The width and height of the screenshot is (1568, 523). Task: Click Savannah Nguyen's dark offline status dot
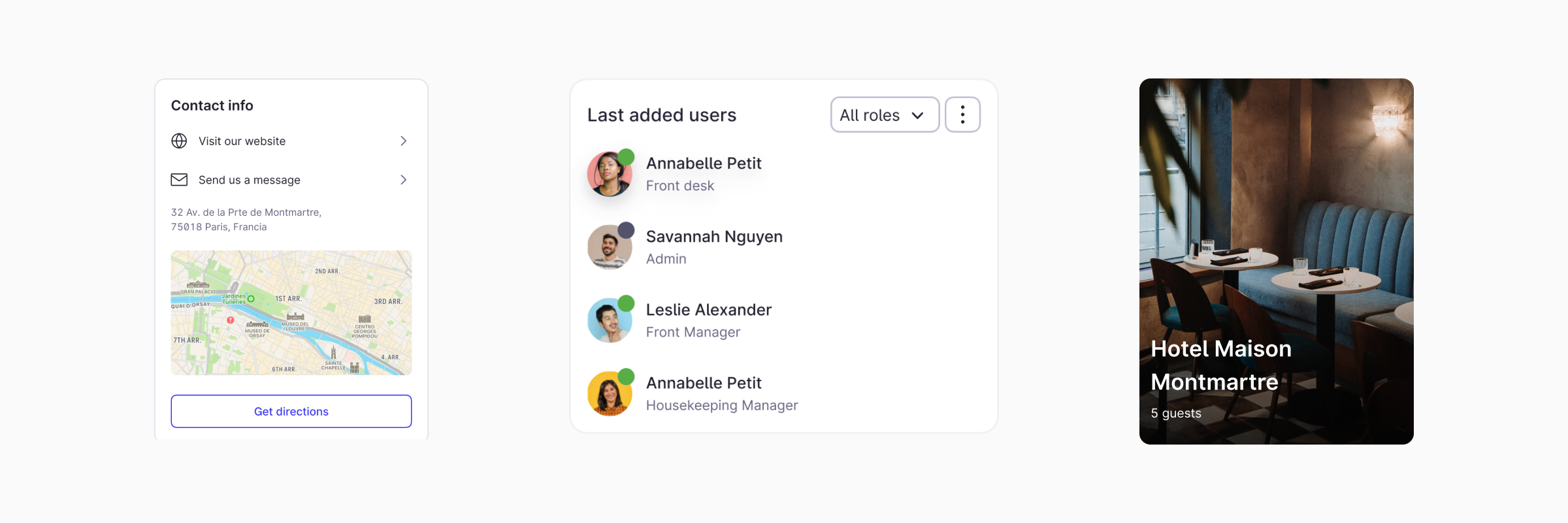coord(626,230)
